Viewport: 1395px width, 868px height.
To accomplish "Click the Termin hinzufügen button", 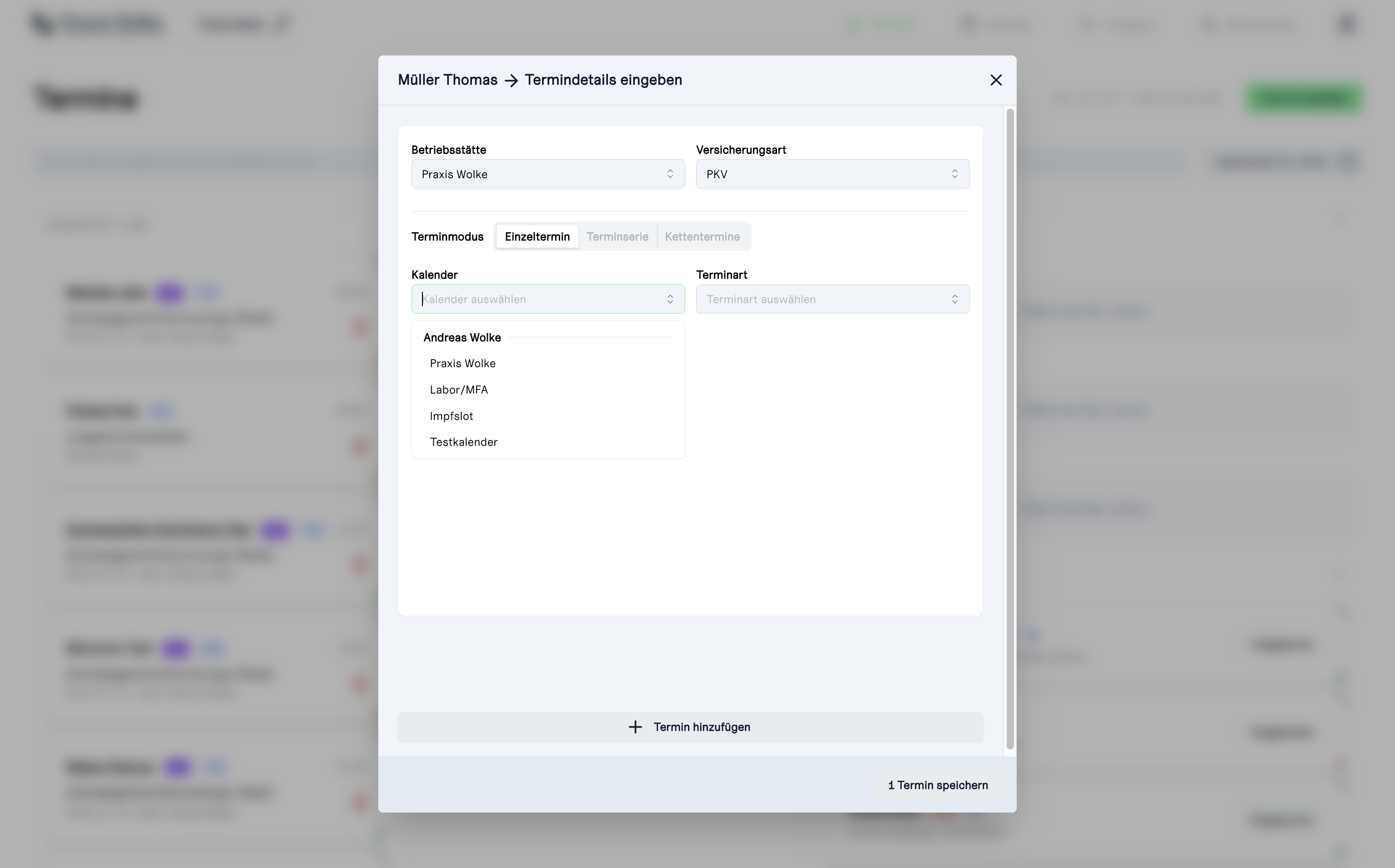I will [x=690, y=728].
